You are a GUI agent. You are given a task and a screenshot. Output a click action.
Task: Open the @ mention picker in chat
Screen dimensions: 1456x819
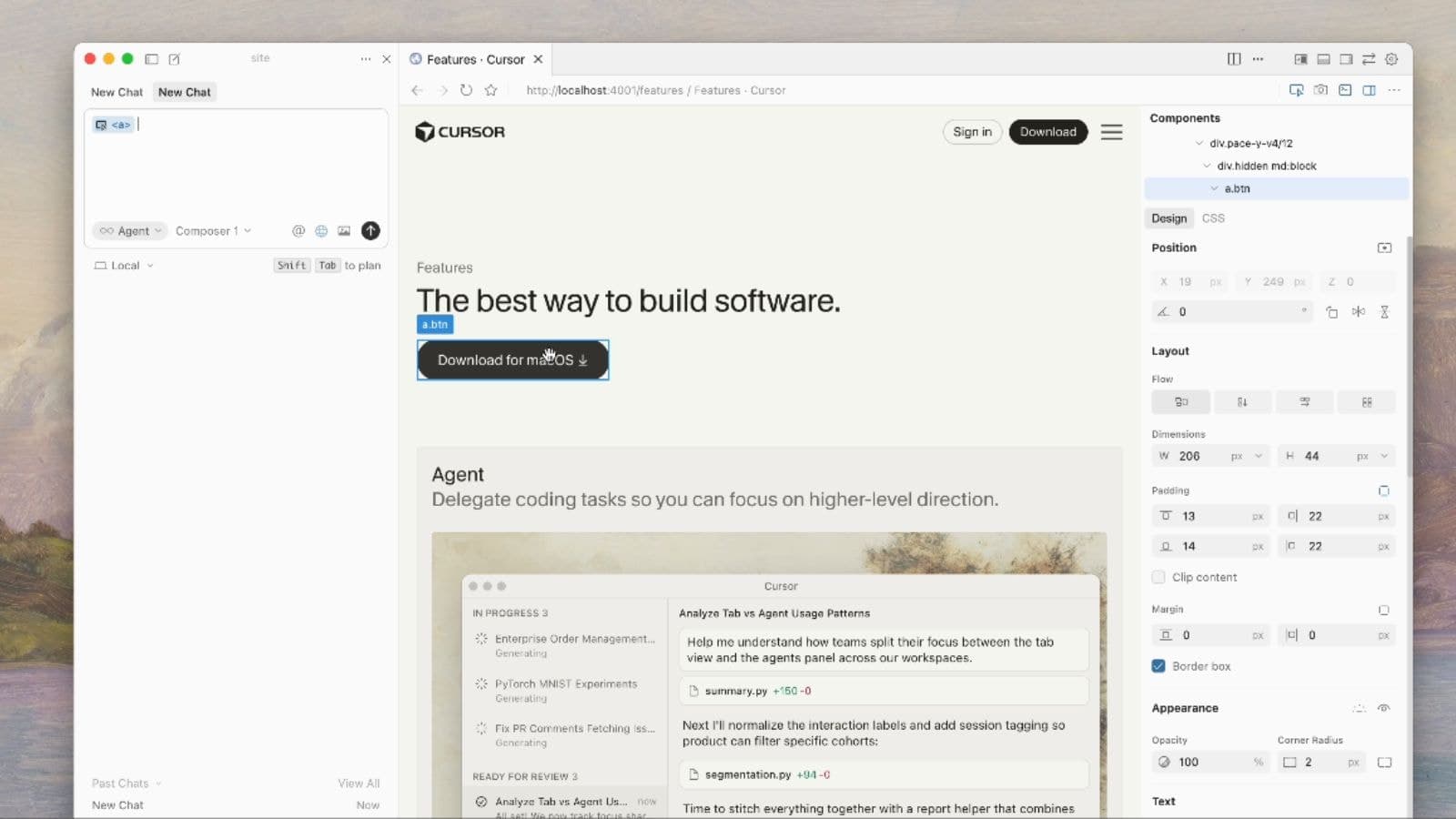[x=298, y=230]
